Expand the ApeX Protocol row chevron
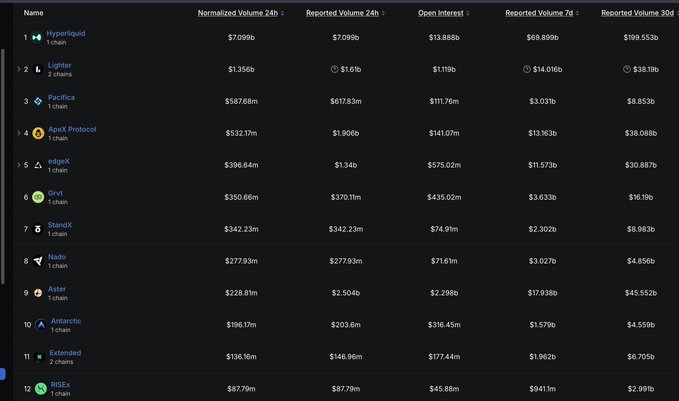 pyautogui.click(x=19, y=133)
